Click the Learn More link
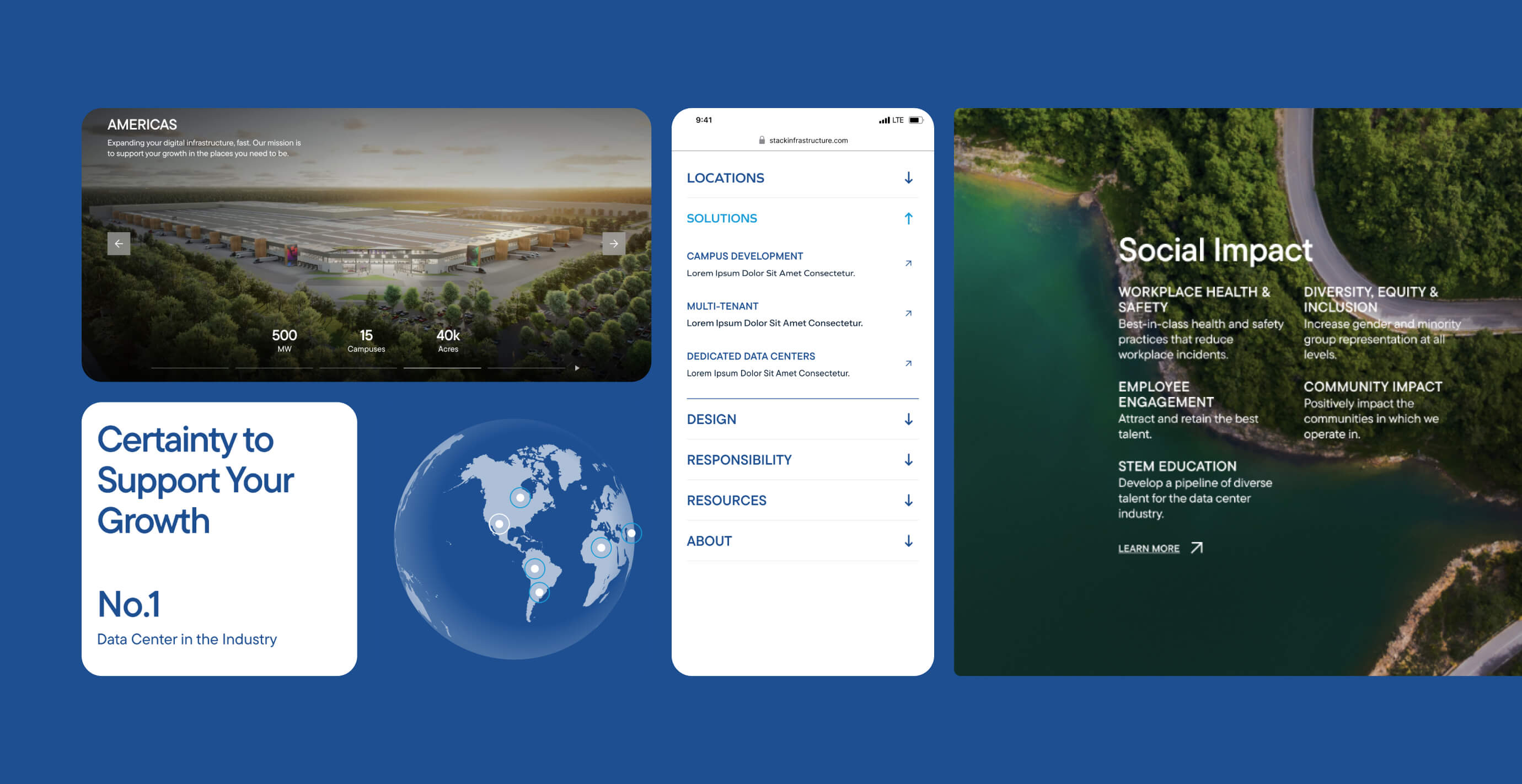Viewport: 1522px width, 784px height. (1148, 549)
